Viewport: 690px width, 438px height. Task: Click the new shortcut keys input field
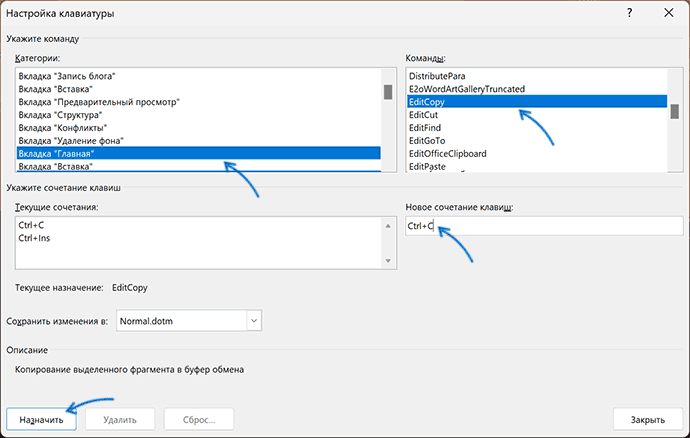(x=544, y=226)
